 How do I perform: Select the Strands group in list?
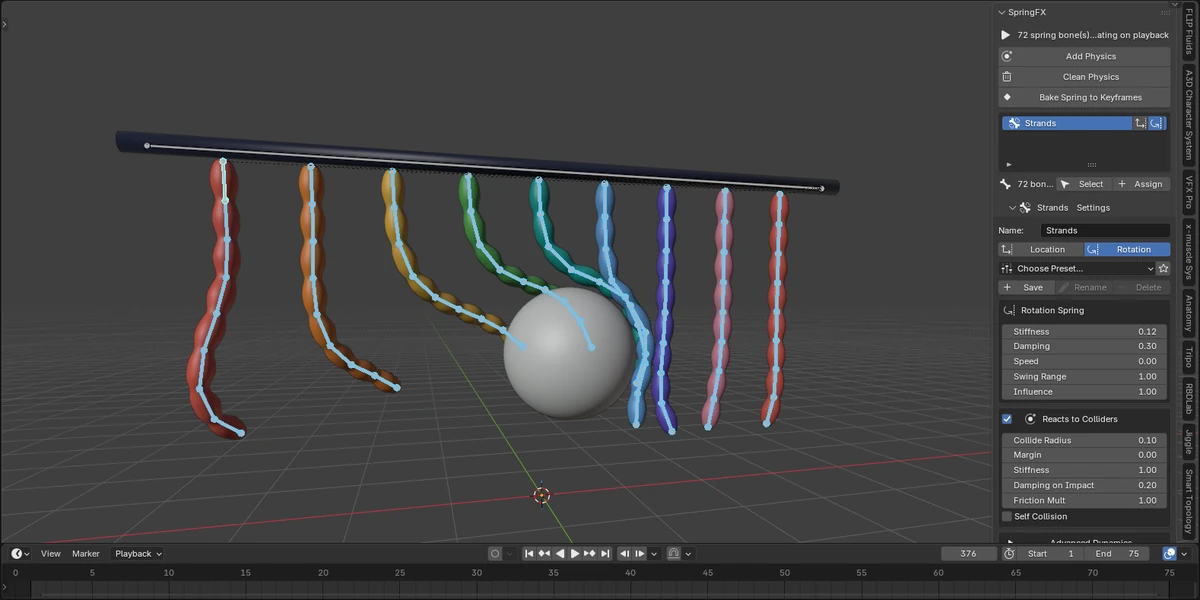coord(1066,123)
